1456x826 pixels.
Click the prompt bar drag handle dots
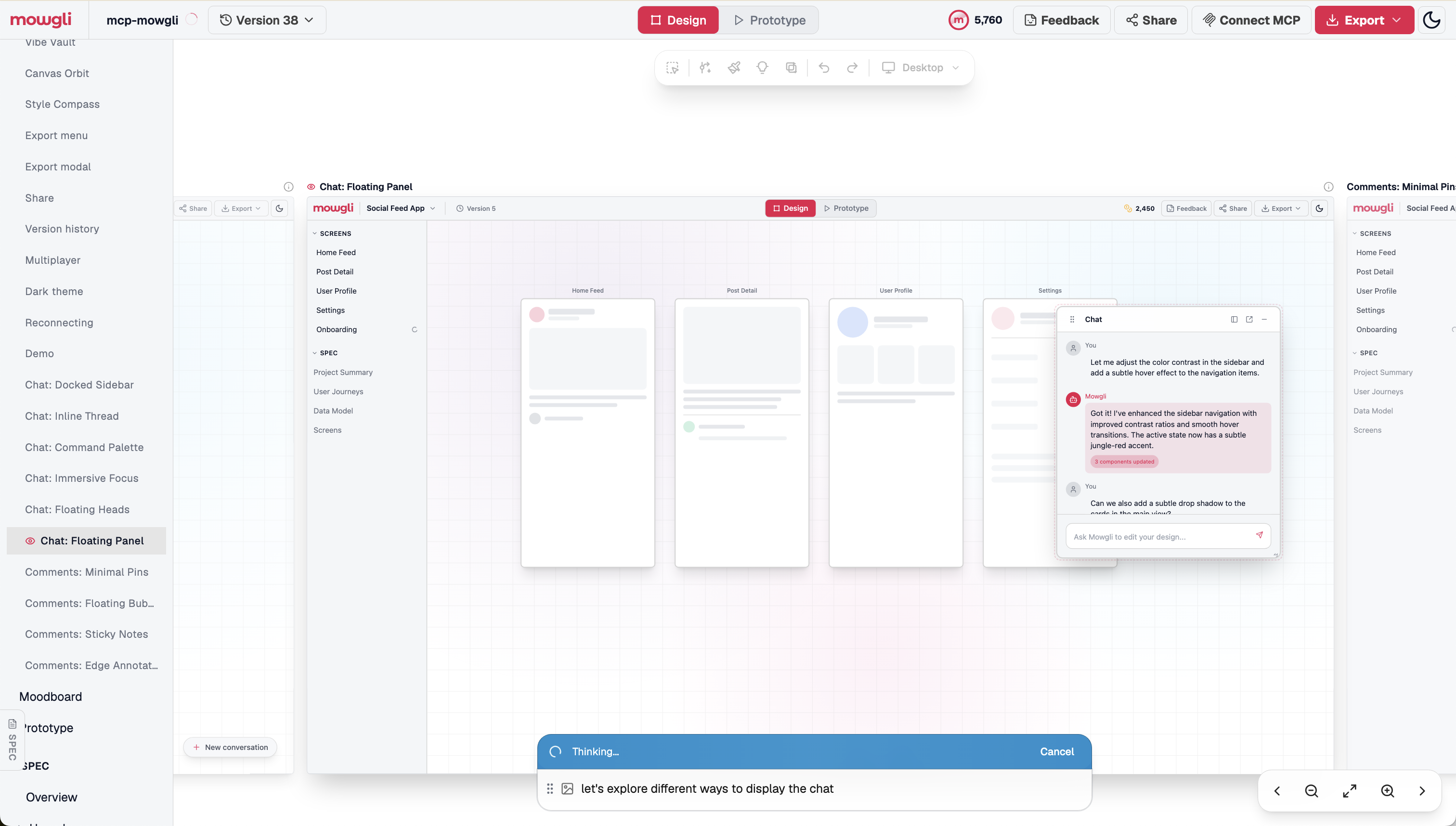[x=550, y=788]
